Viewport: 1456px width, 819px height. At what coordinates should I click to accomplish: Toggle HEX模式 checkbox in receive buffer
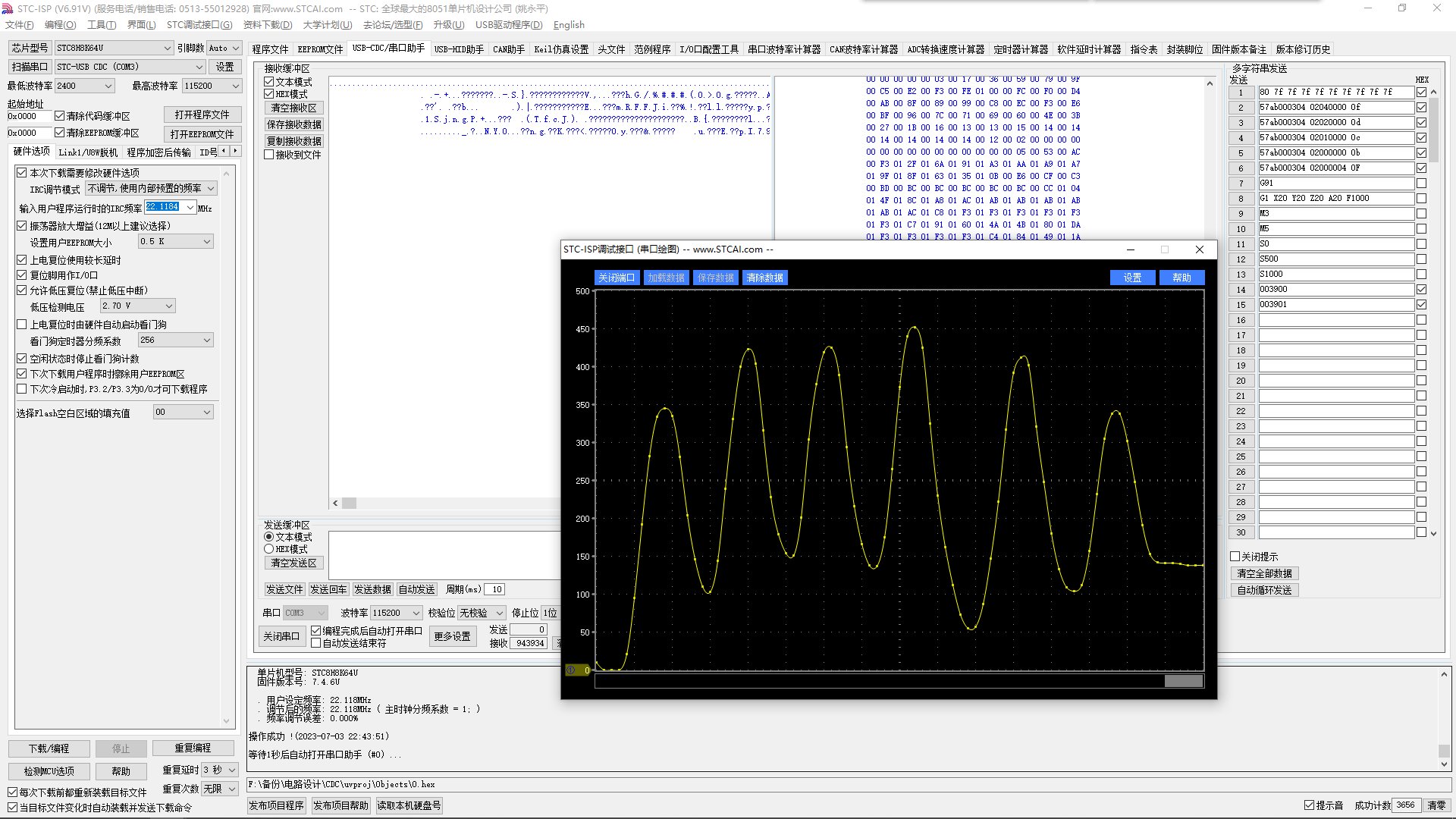269,94
